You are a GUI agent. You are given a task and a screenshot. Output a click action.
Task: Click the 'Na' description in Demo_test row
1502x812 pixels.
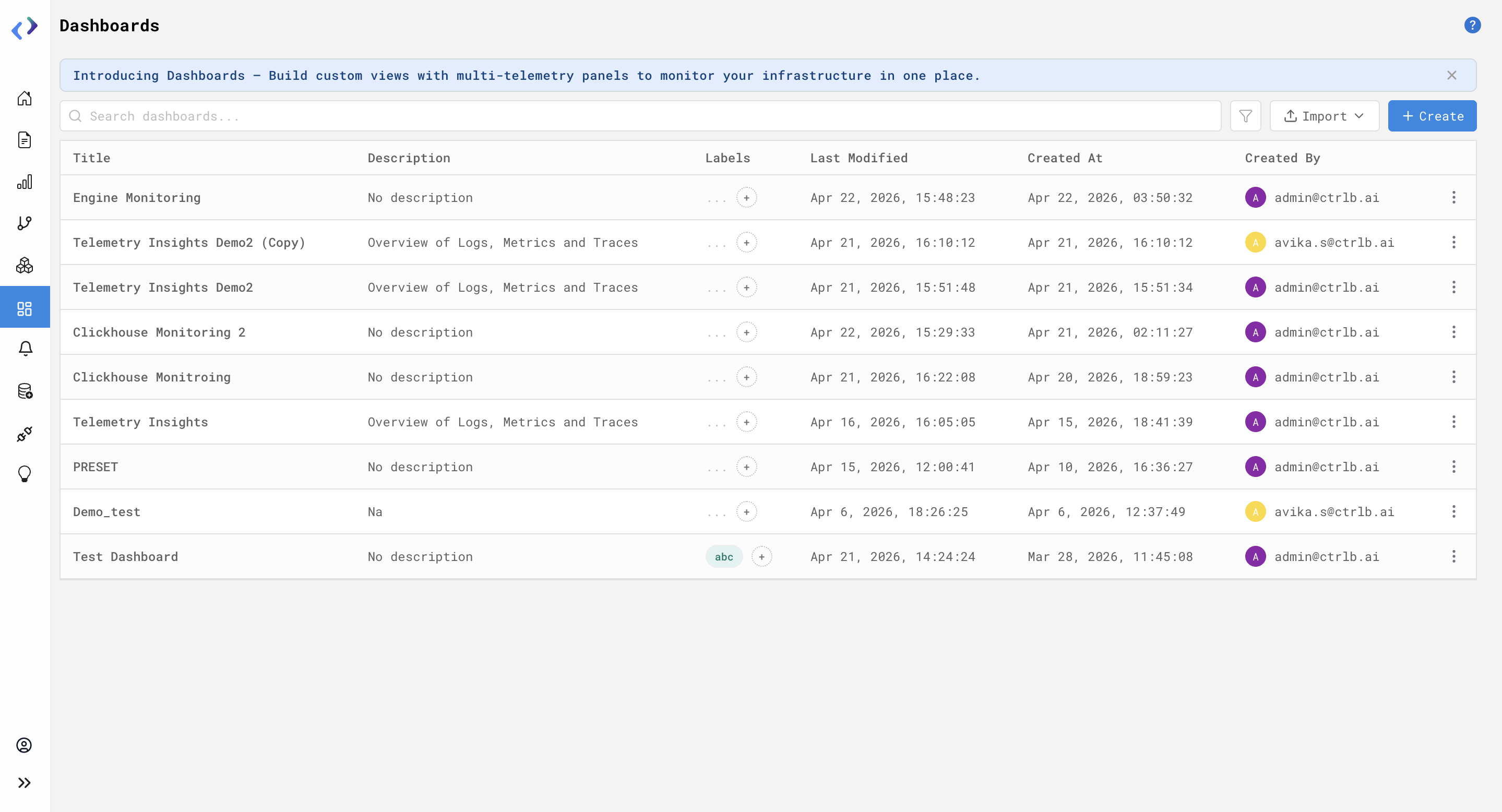click(x=374, y=512)
